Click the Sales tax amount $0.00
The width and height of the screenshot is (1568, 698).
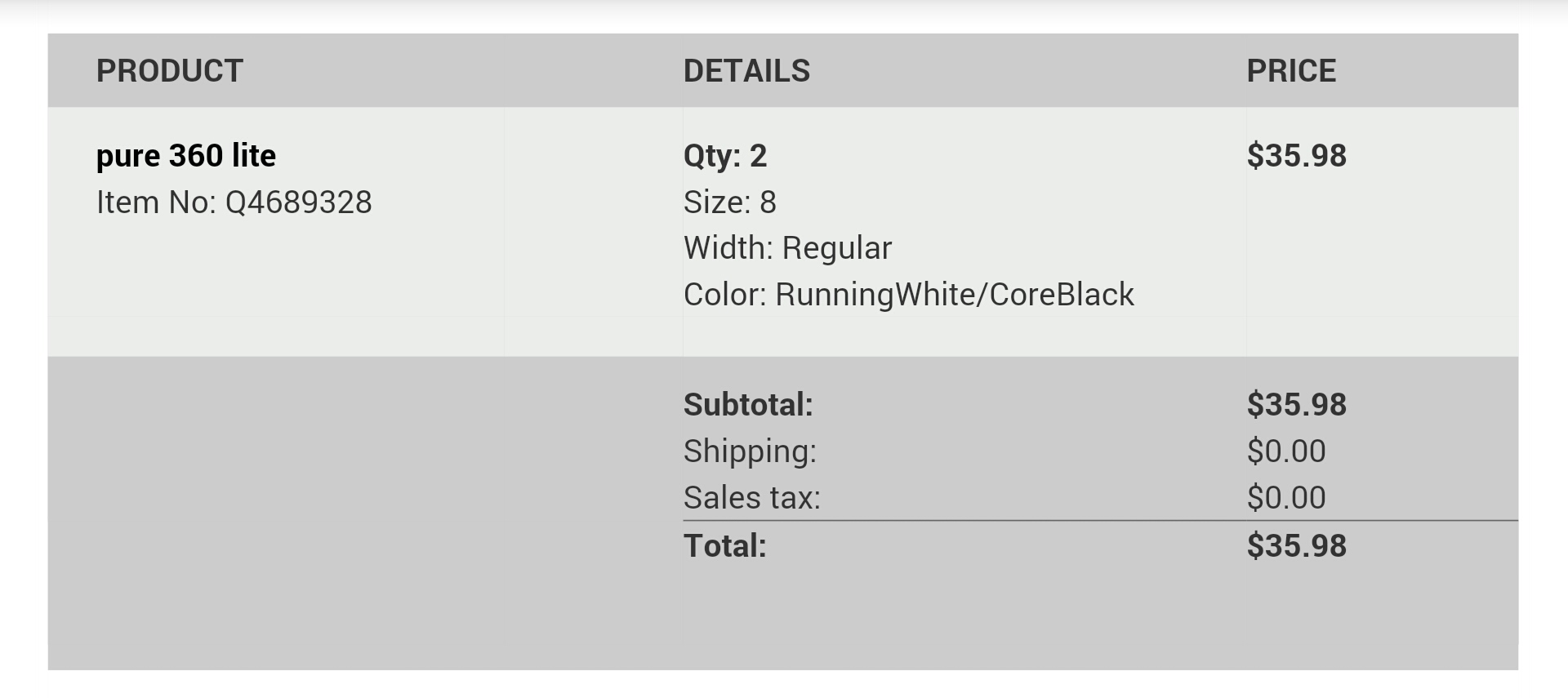tap(1286, 498)
